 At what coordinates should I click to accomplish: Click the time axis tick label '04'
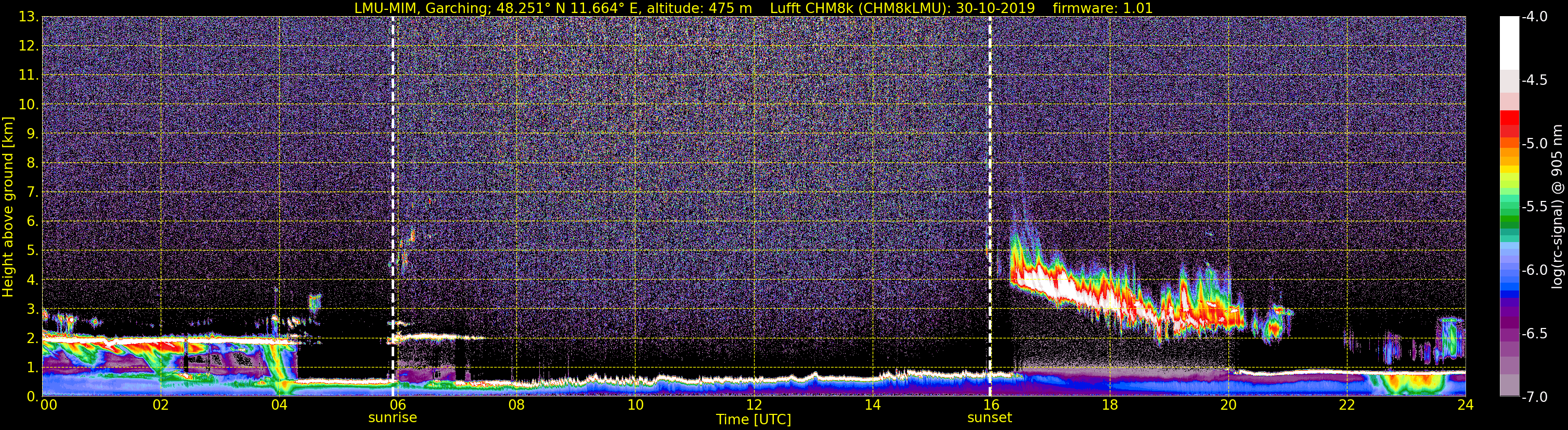pos(279,405)
